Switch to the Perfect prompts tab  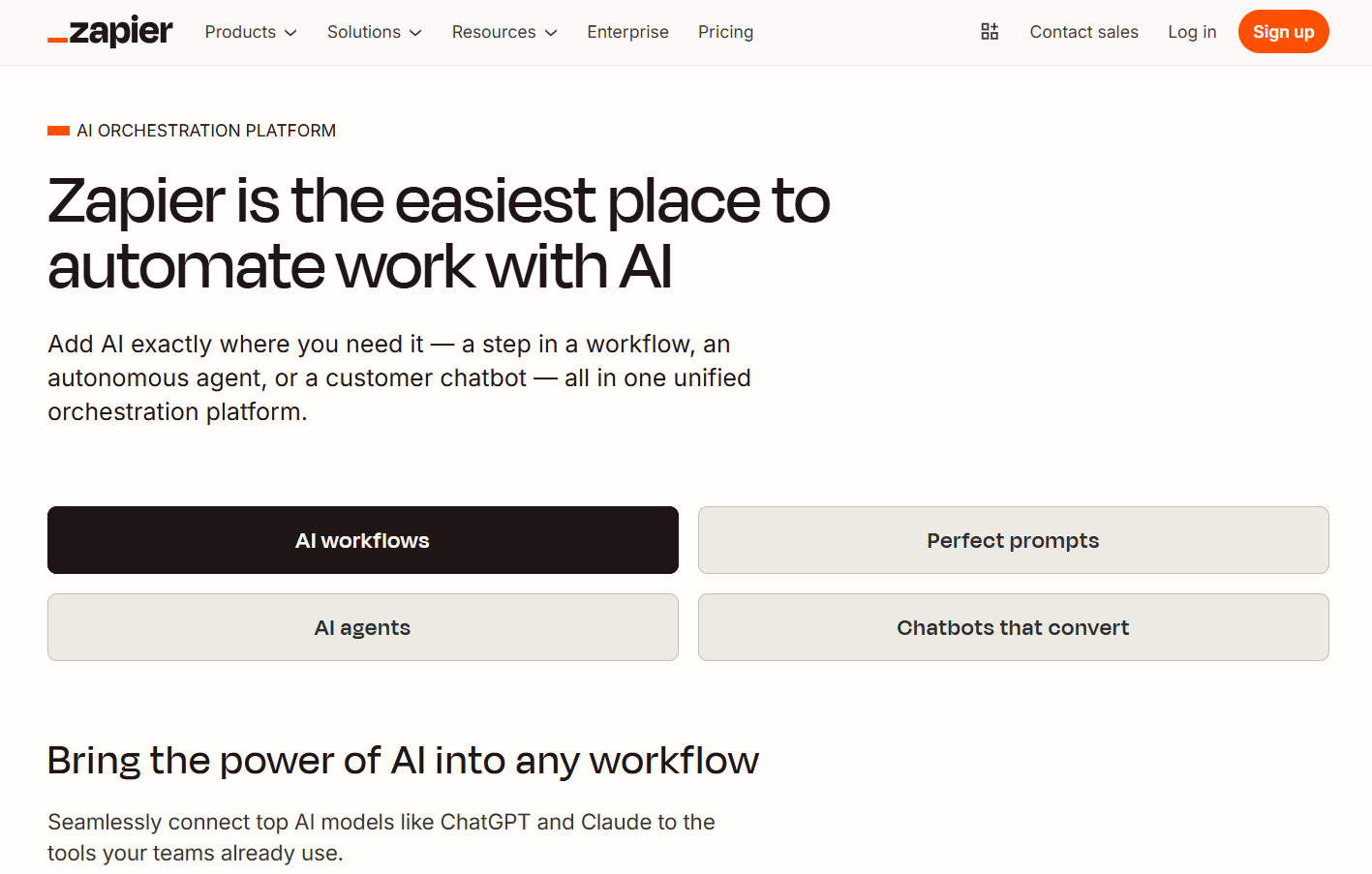click(1013, 540)
